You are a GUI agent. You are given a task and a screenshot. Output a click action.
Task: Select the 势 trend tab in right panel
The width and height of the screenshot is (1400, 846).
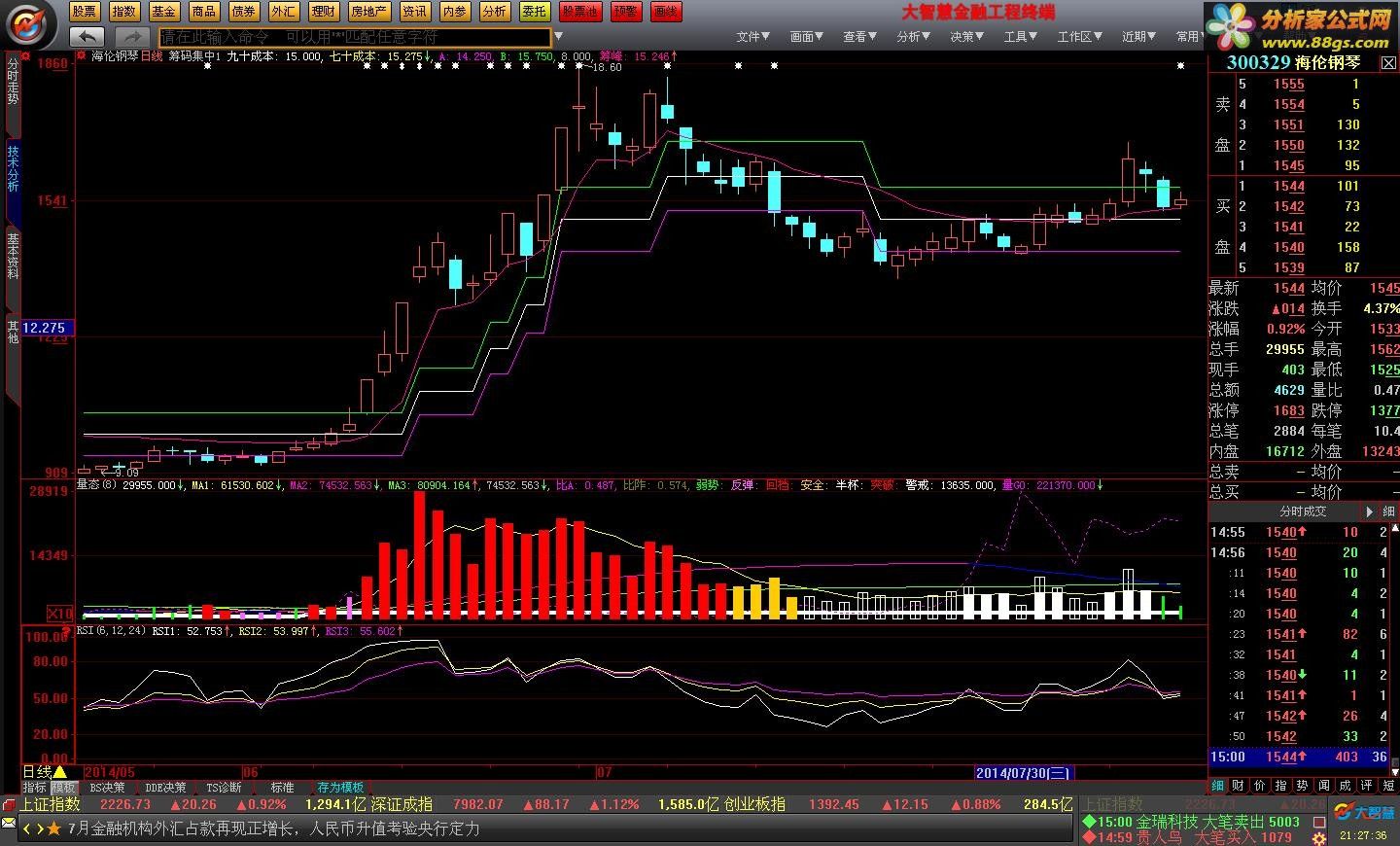click(x=1303, y=786)
